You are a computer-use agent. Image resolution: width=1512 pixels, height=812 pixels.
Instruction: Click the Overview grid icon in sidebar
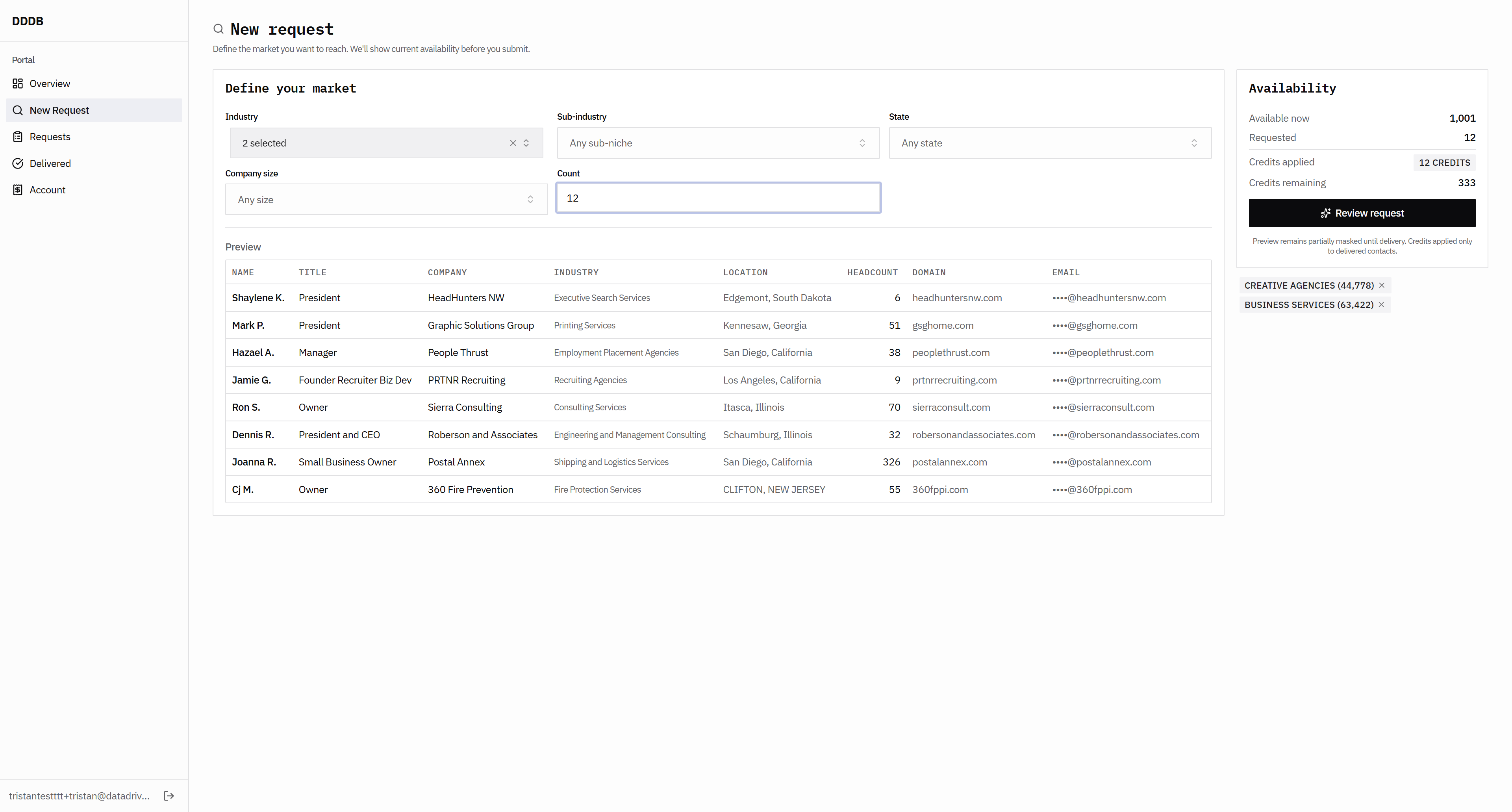[18, 83]
